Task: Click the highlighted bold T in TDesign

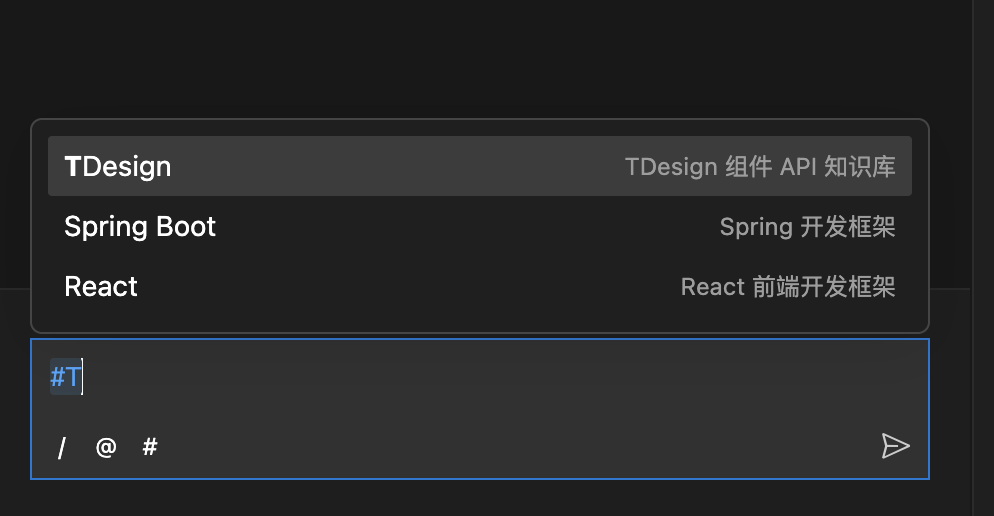Action: click(72, 167)
